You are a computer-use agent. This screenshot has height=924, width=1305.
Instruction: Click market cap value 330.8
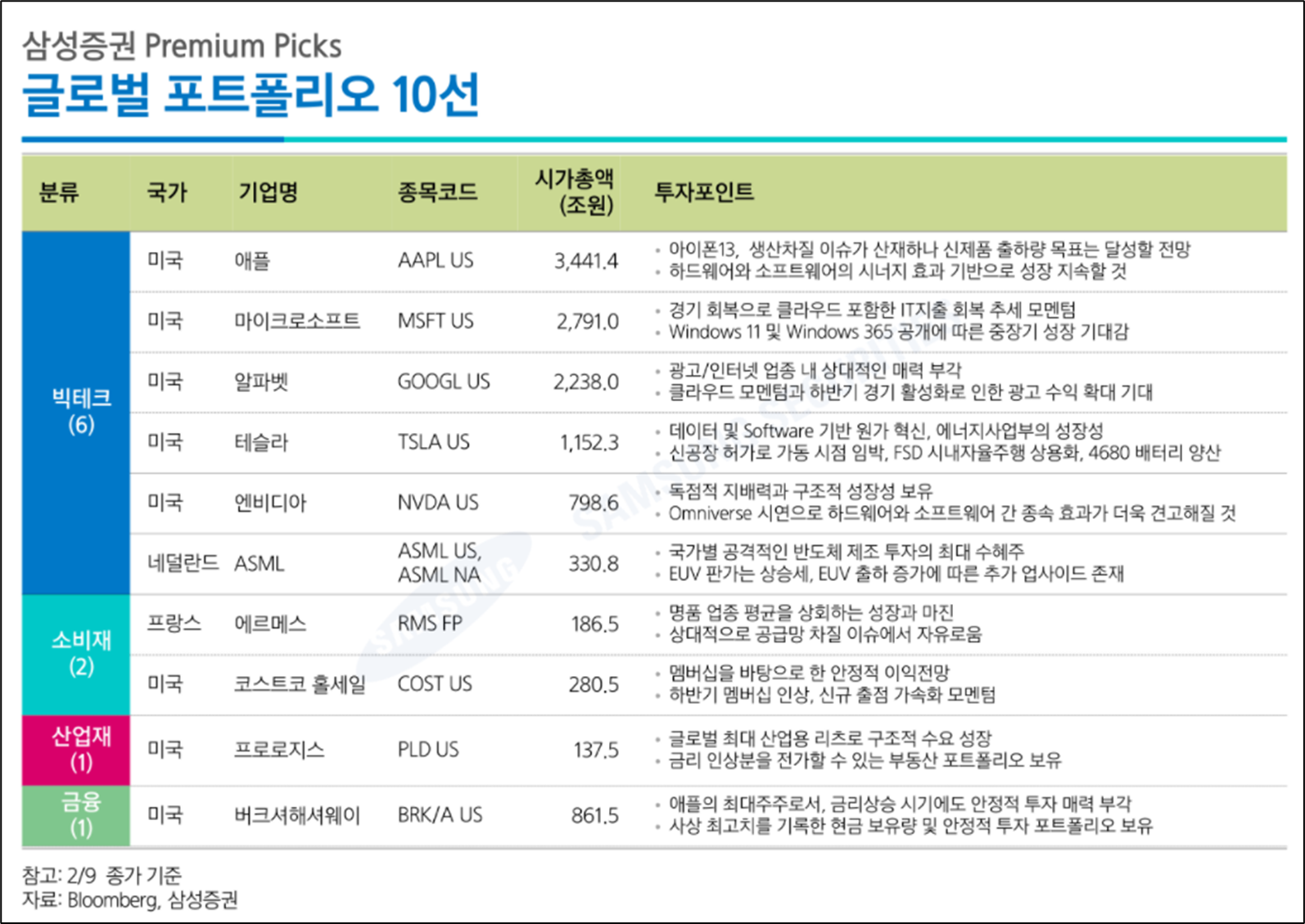pos(594,564)
